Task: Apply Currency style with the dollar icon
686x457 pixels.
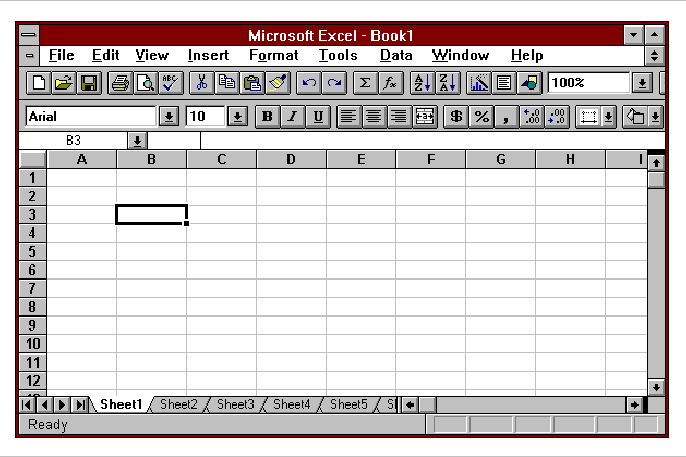Action: point(456,117)
